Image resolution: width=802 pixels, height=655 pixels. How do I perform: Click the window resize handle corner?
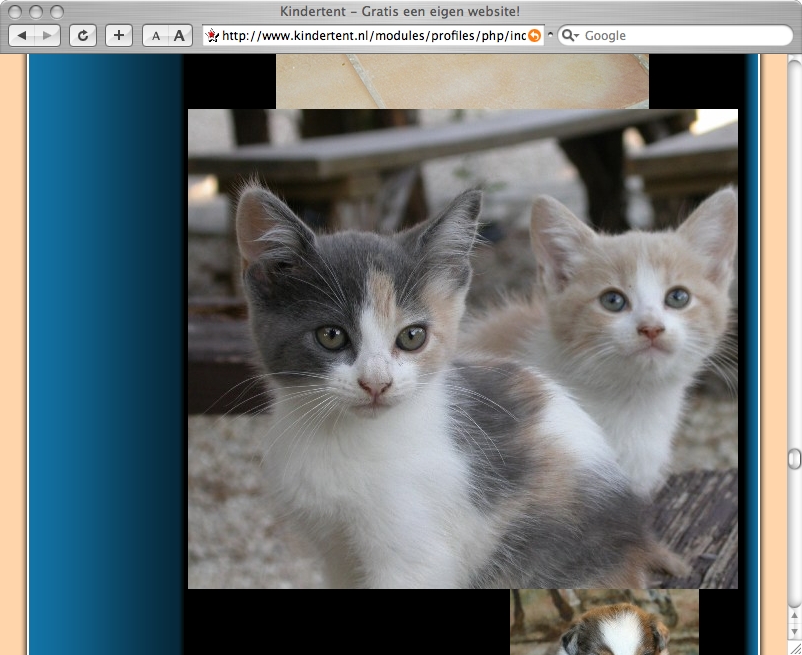click(794, 647)
